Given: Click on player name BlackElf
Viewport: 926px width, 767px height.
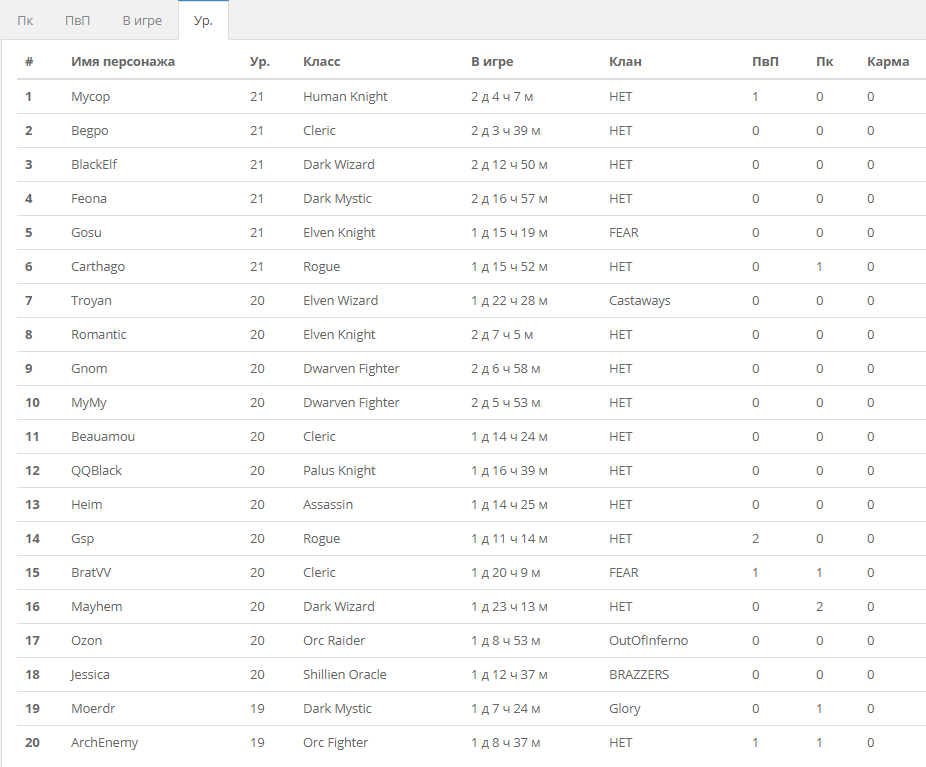Looking at the screenshot, I should coord(94,165).
